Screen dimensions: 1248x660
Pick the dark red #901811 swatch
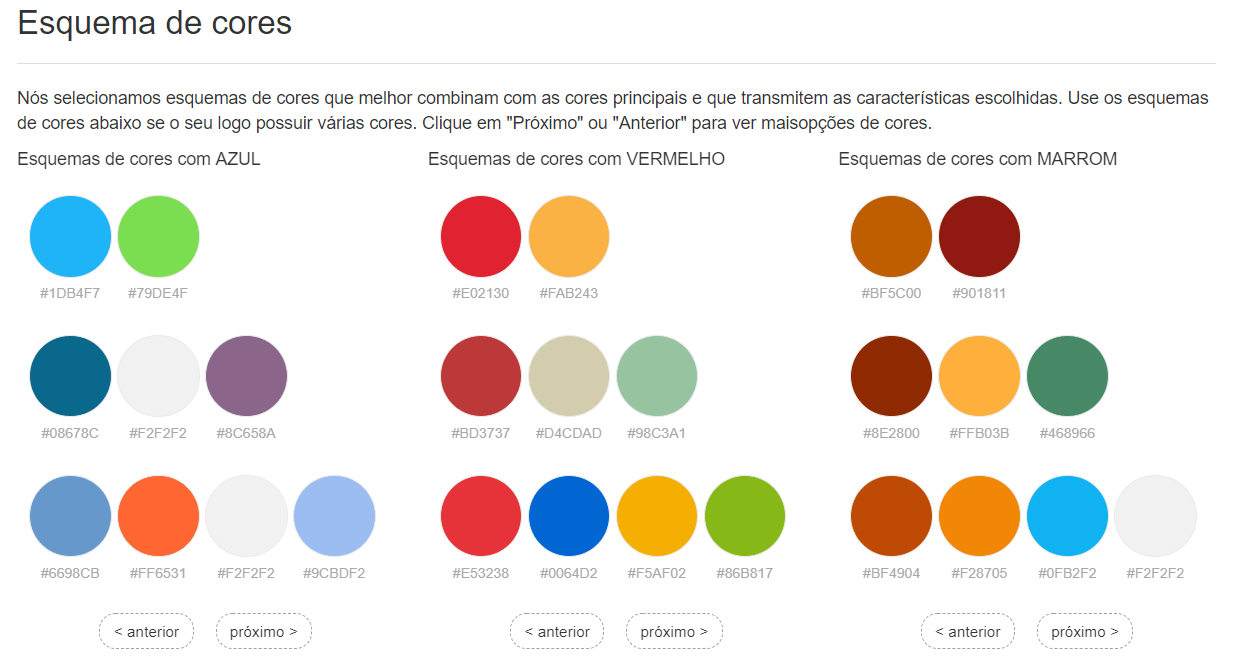979,236
